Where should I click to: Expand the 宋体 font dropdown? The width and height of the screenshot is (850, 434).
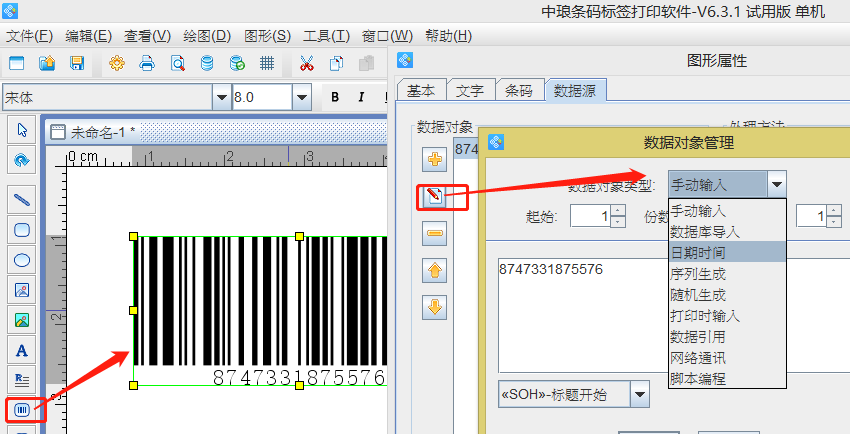click(x=221, y=97)
